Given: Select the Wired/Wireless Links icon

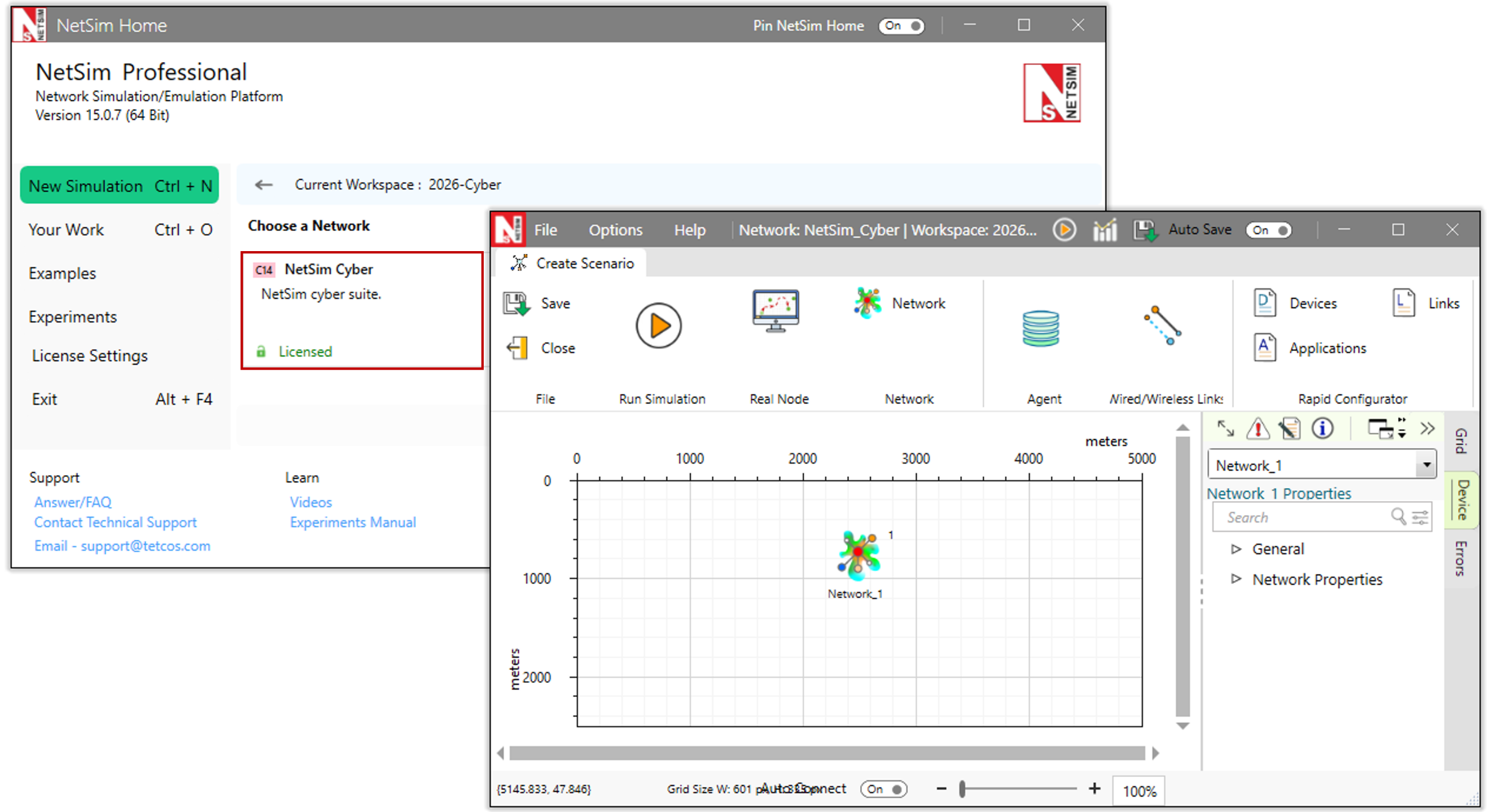Looking at the screenshot, I should pos(1162,325).
